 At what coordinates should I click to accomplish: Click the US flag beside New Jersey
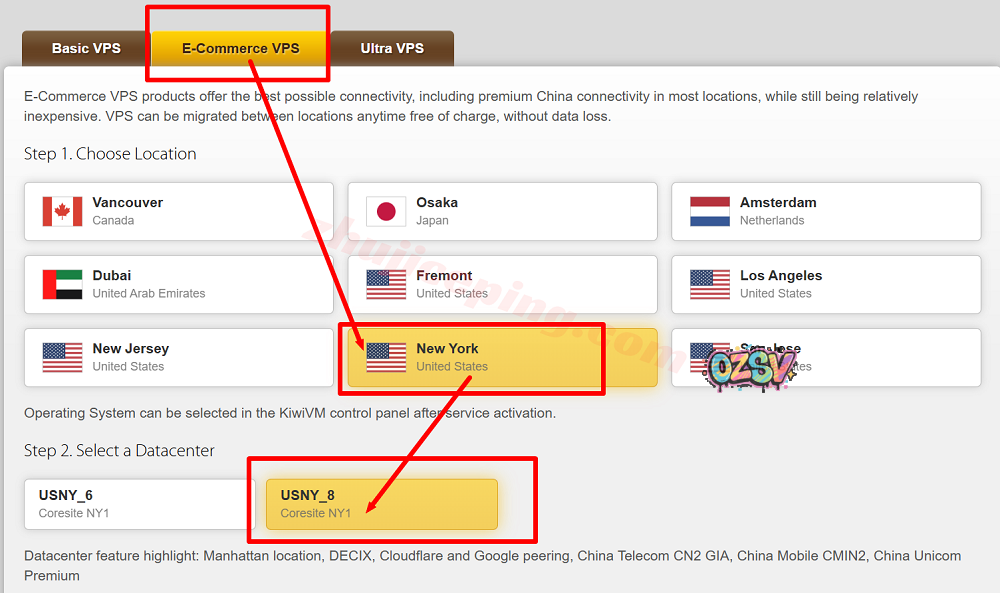62,357
